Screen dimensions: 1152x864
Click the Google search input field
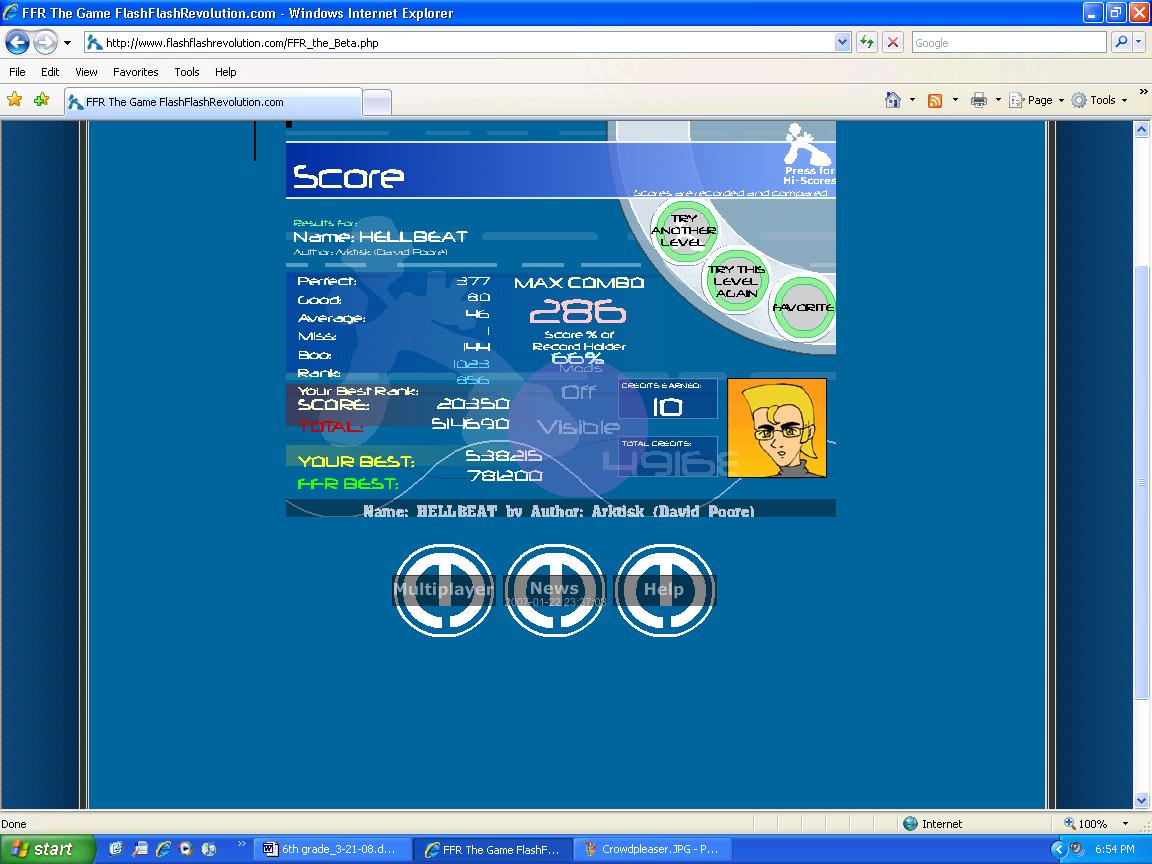click(x=1009, y=43)
